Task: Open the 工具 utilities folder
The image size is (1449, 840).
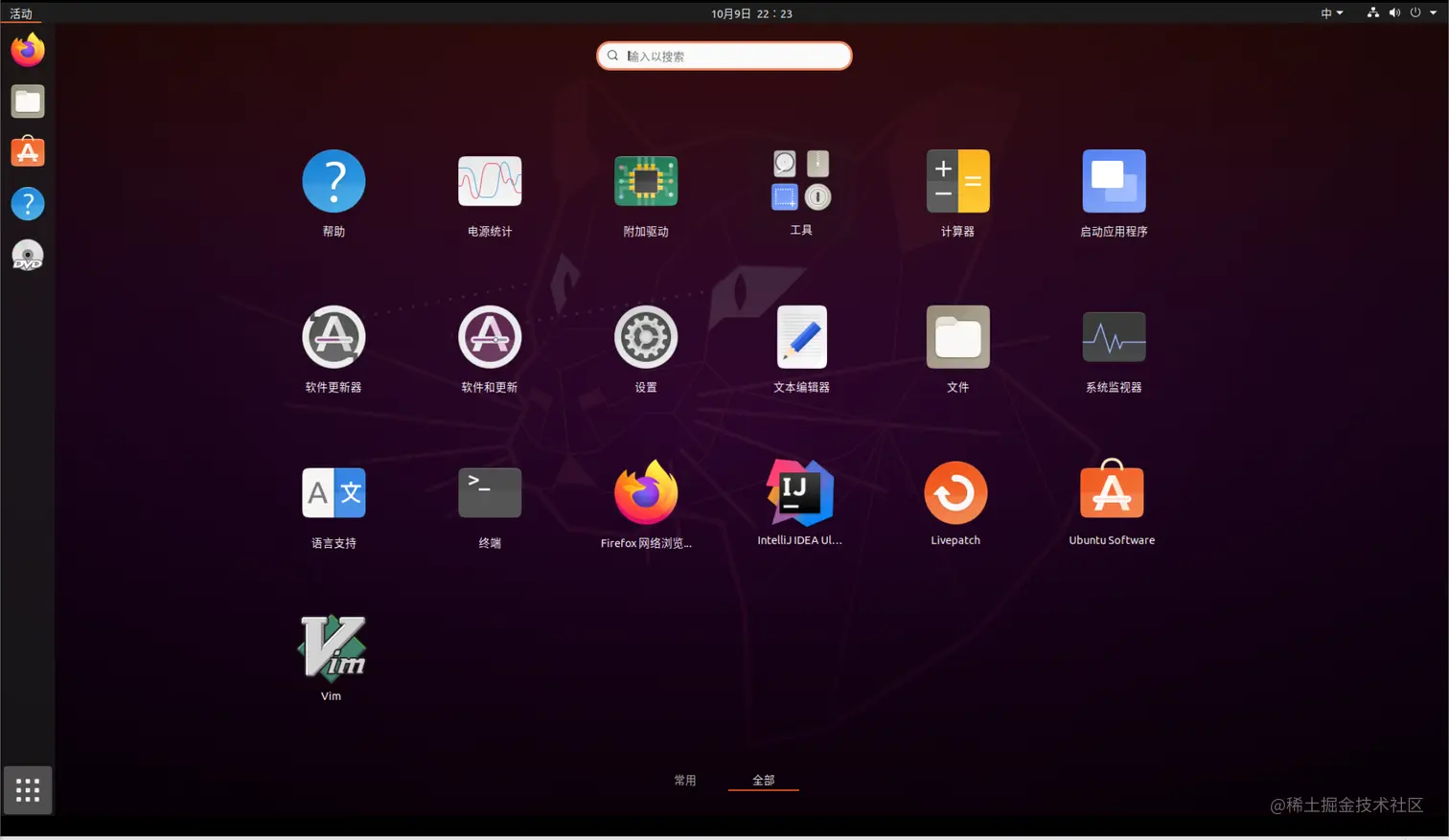Action: (x=801, y=180)
